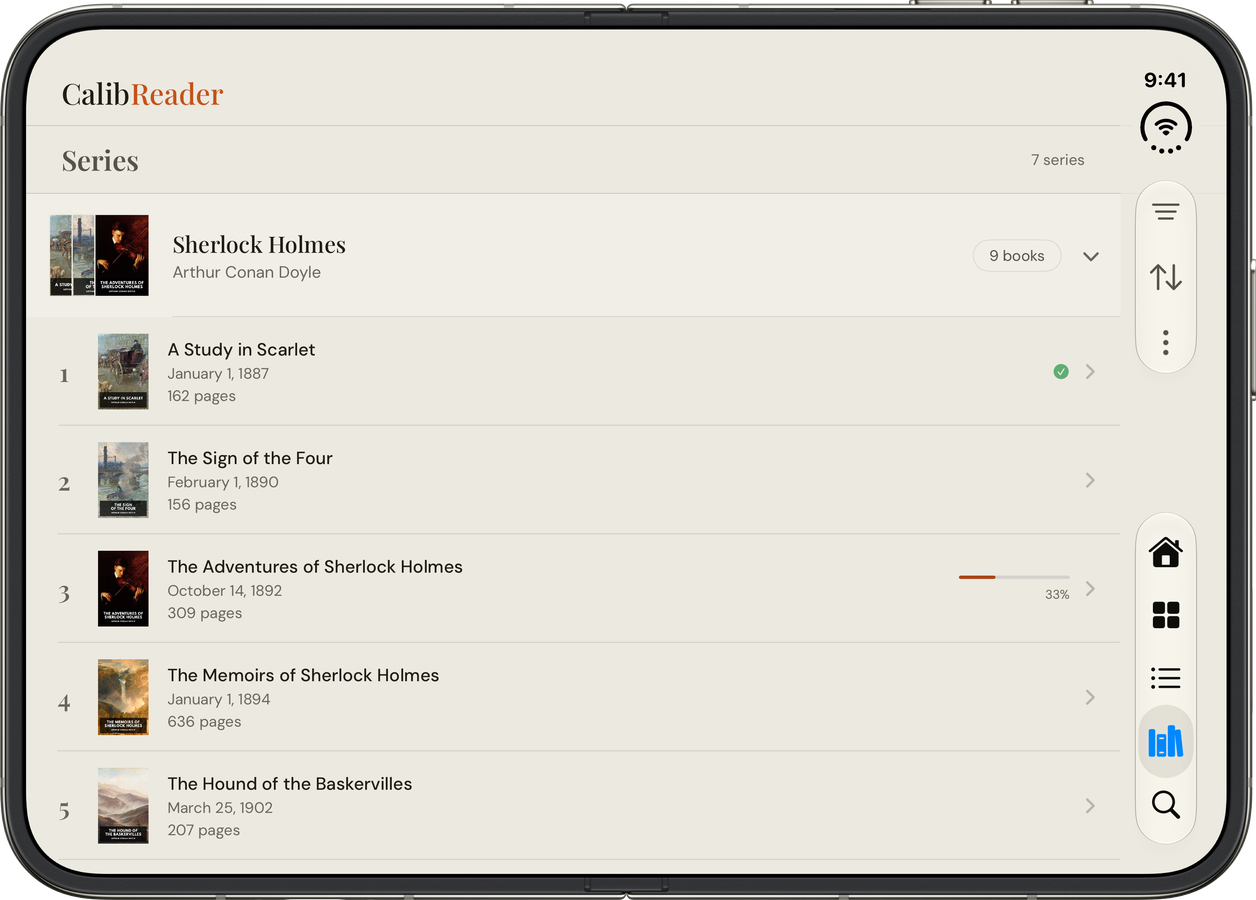Tap the sort up-down arrows icon
The height and width of the screenshot is (900, 1256).
1165,277
